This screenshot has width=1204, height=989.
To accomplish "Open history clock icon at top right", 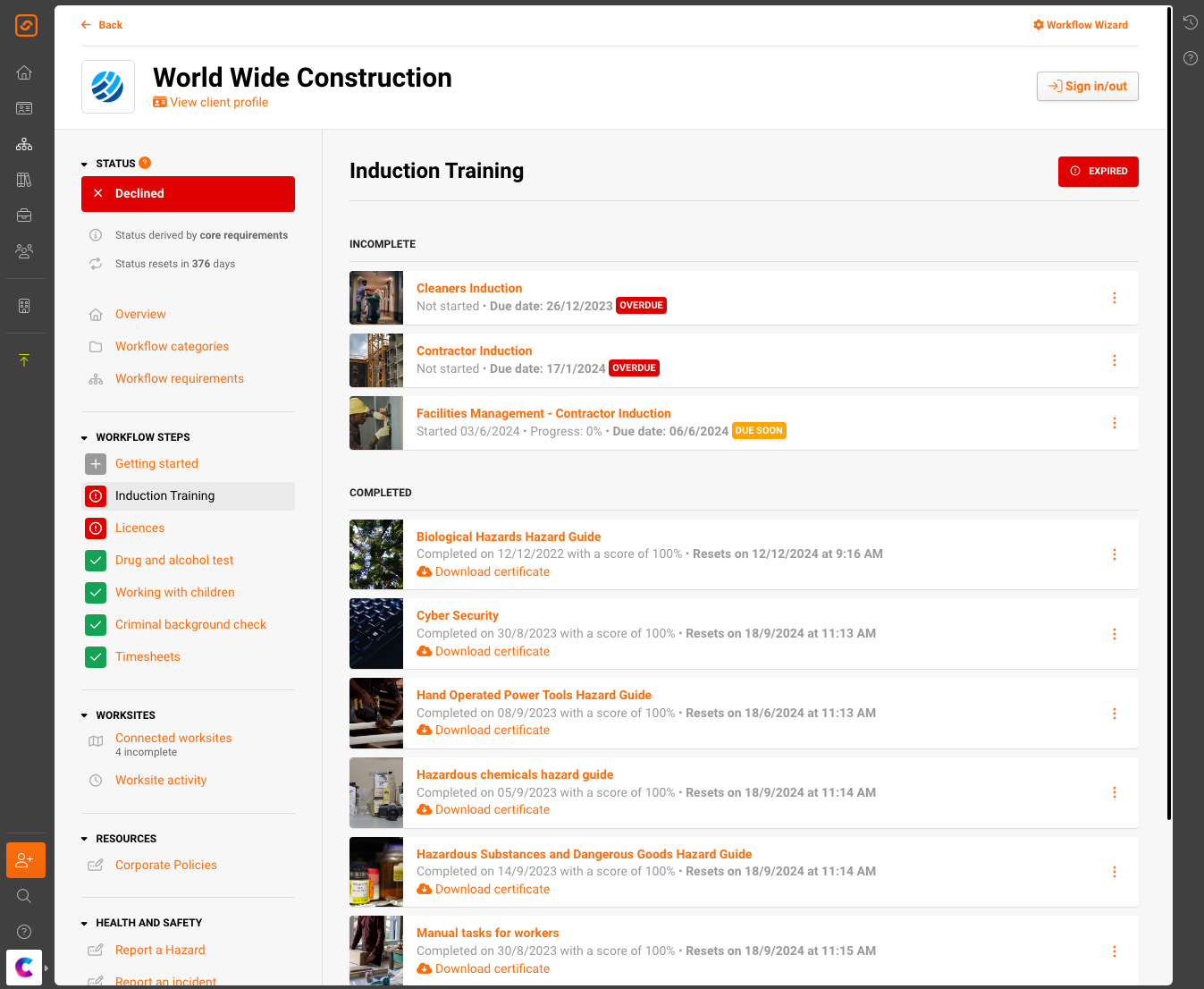I will 1190,22.
